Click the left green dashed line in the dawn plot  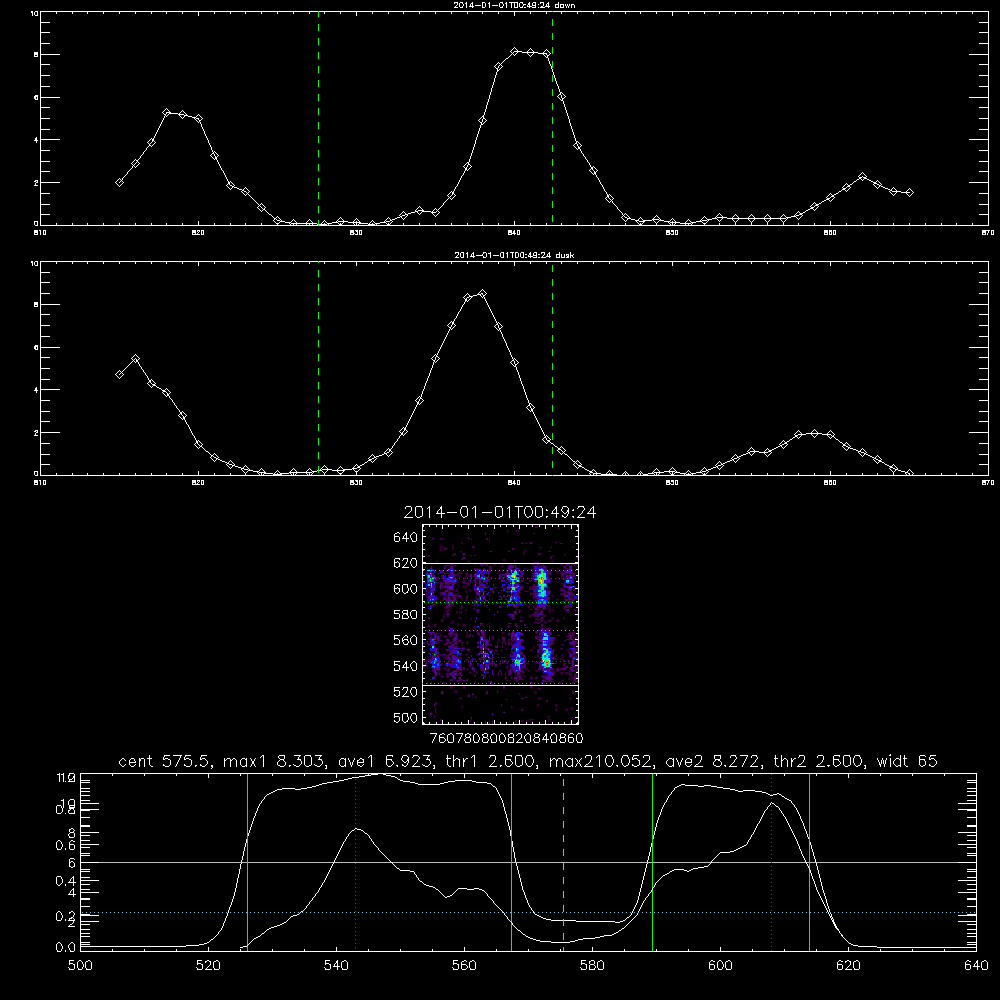tap(318, 118)
